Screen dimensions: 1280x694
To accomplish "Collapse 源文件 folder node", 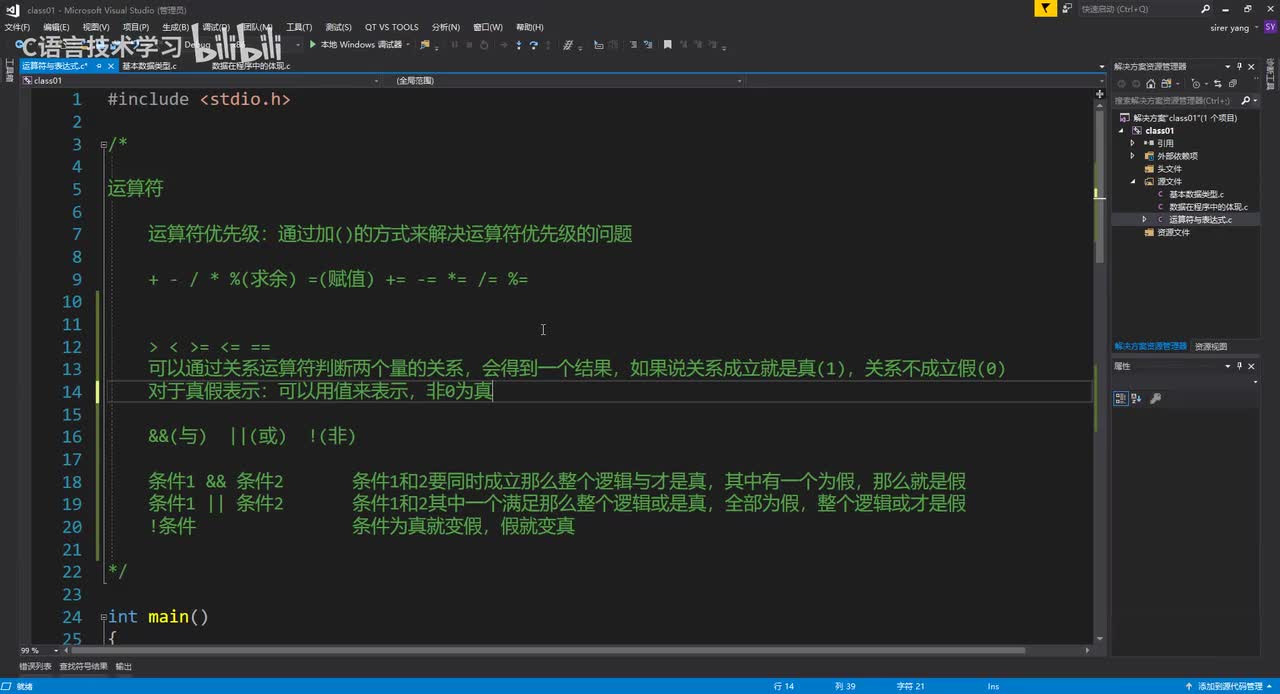I will click(x=1134, y=182).
